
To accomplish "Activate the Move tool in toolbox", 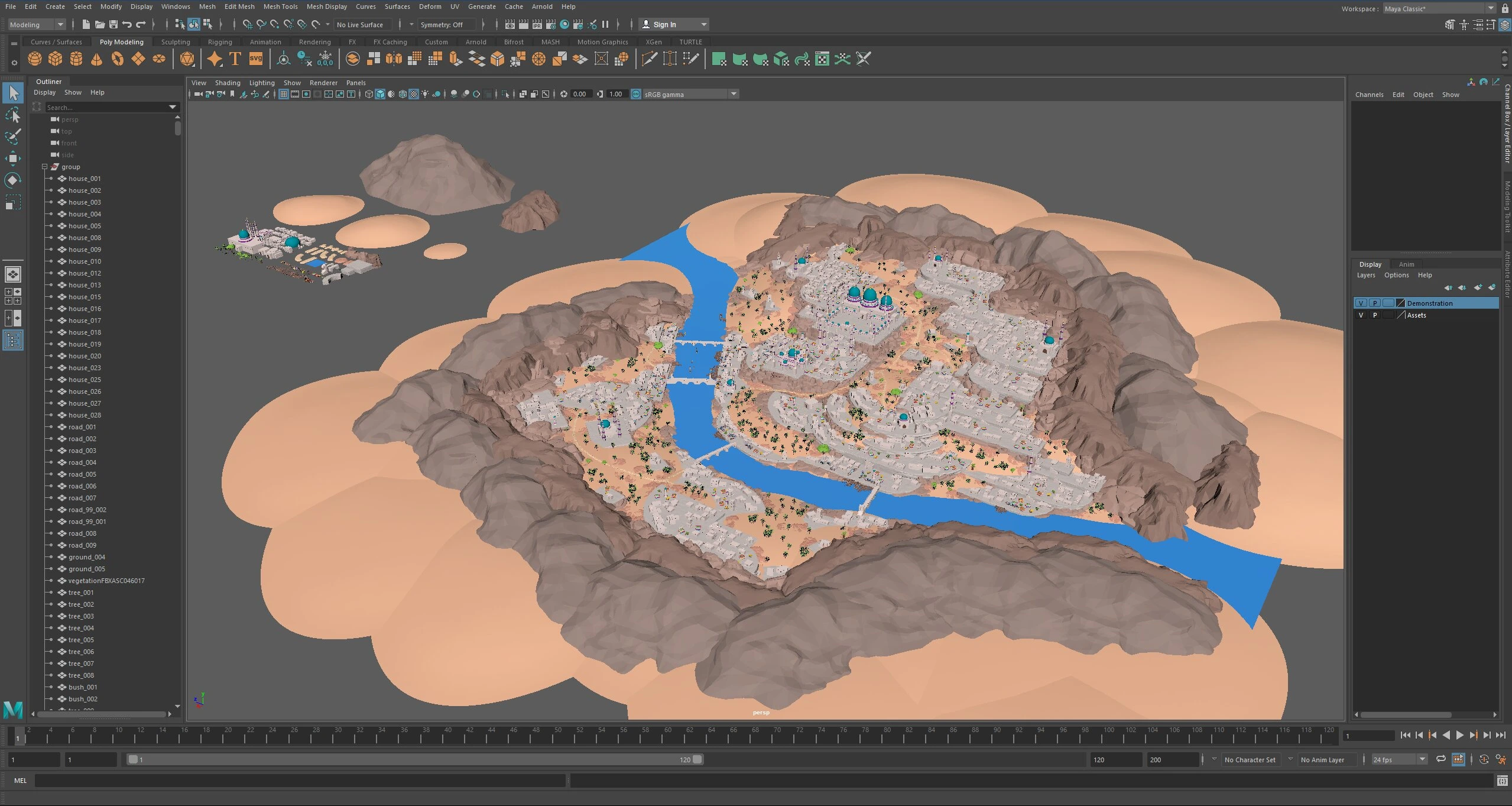I will pyautogui.click(x=12, y=158).
